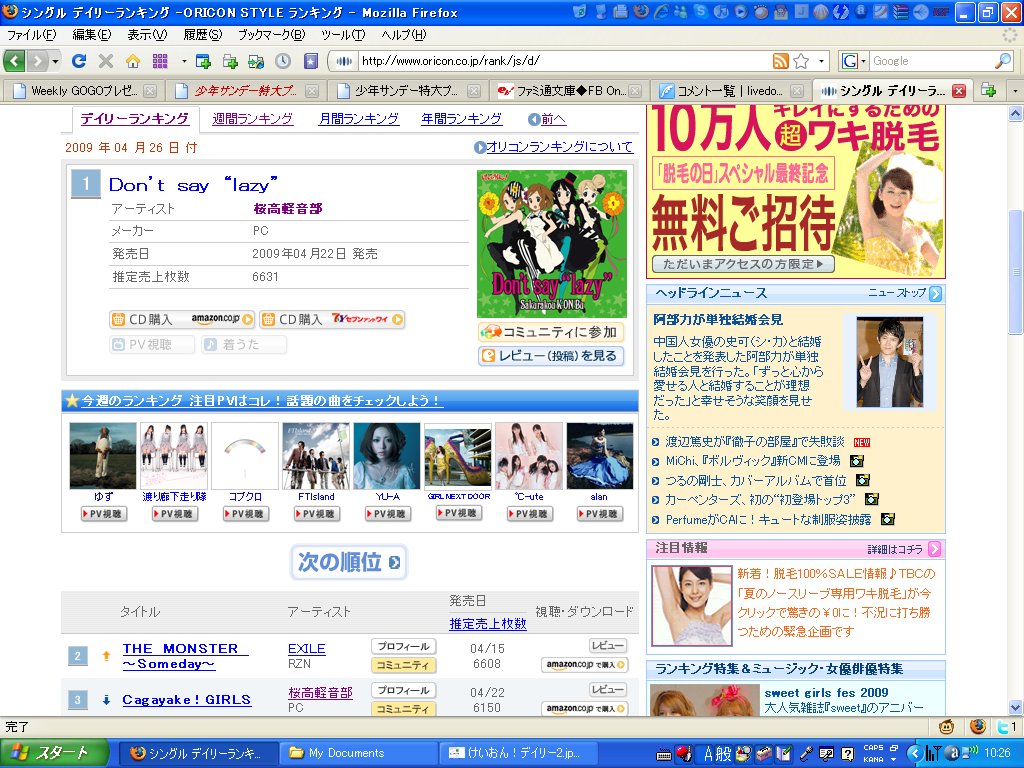Select the 年間ランキング tab link
The height and width of the screenshot is (768, 1024).
(x=461, y=119)
